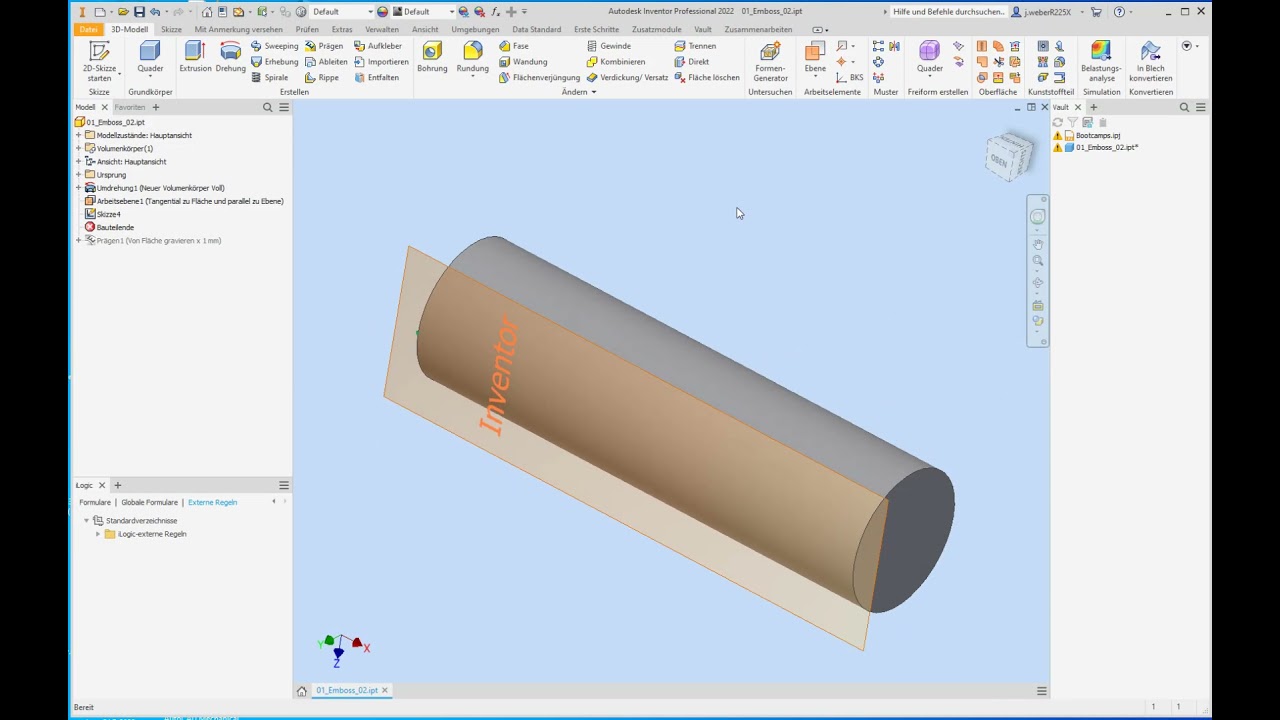Click Fläche löschen delete face tool
Image resolution: width=1280 pixels, height=720 pixels.
pos(707,77)
